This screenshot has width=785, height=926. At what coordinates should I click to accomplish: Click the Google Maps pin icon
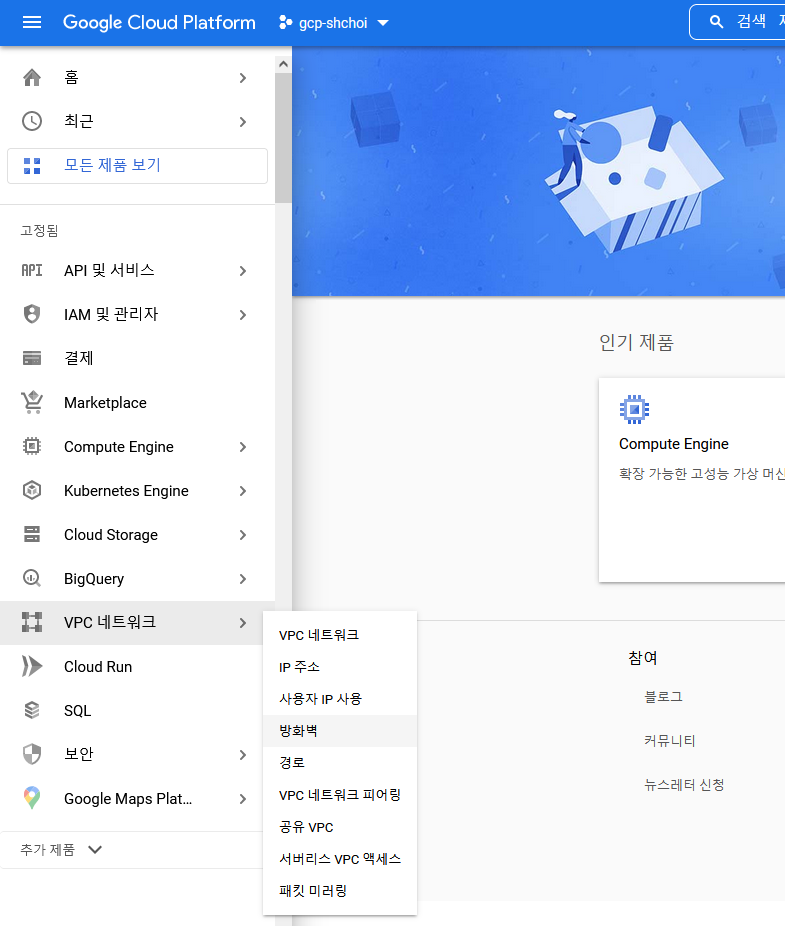click(x=32, y=798)
